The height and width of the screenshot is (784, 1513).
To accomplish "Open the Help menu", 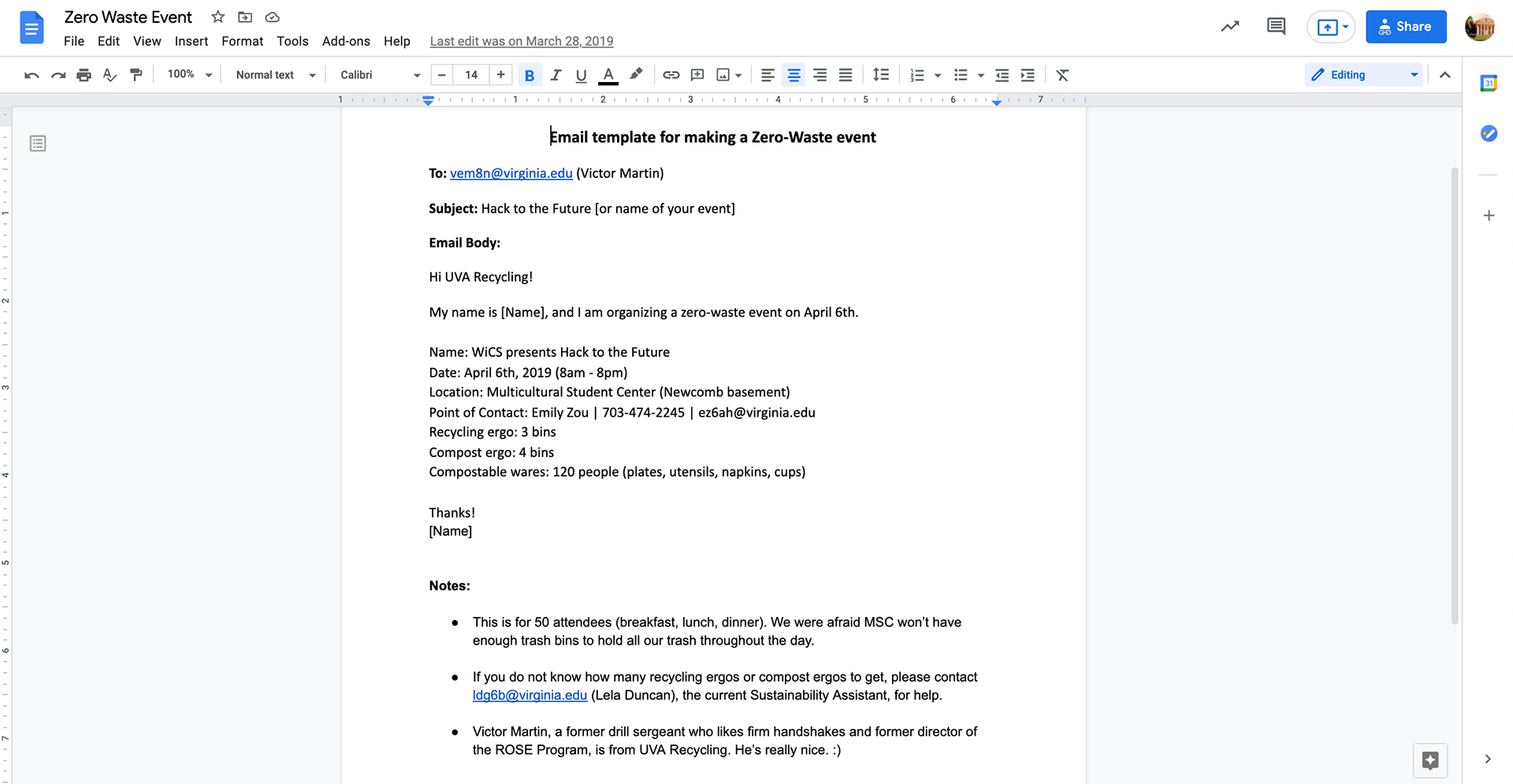I will click(397, 41).
